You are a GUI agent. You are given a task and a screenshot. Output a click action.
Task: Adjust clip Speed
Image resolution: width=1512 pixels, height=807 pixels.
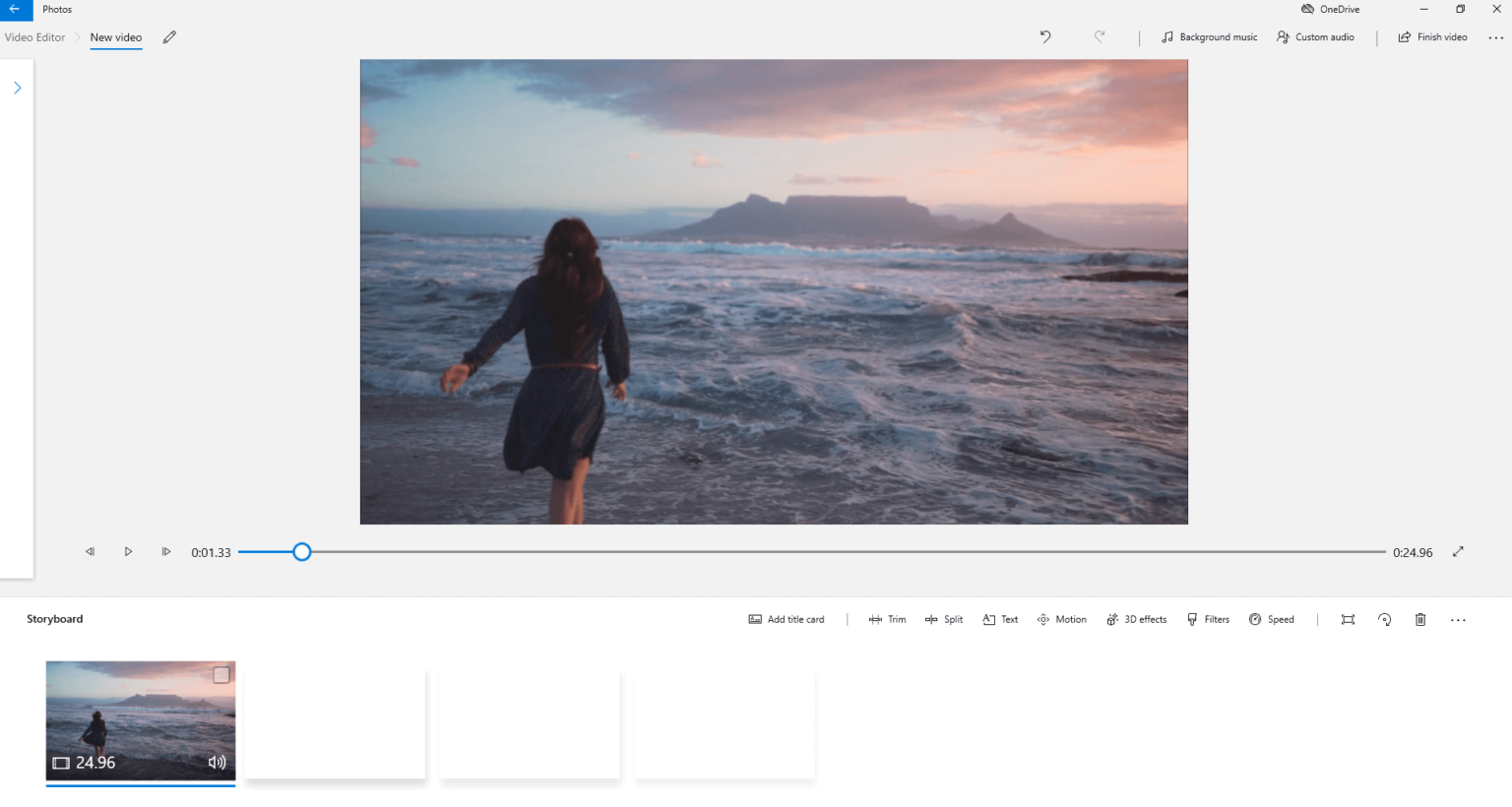[x=1271, y=620]
